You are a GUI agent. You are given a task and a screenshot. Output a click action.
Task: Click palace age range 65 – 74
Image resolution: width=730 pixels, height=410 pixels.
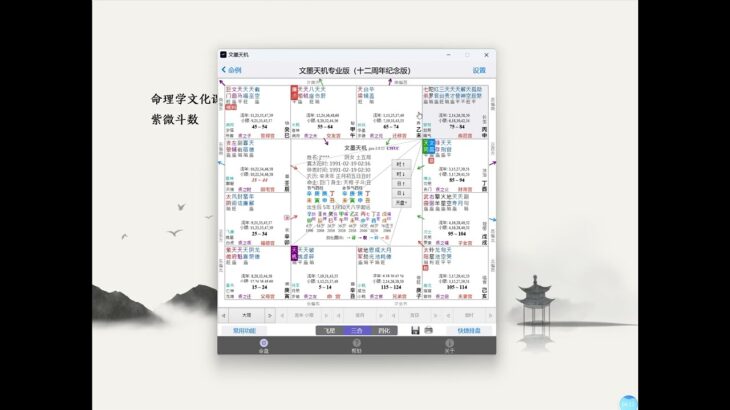[x=391, y=127]
